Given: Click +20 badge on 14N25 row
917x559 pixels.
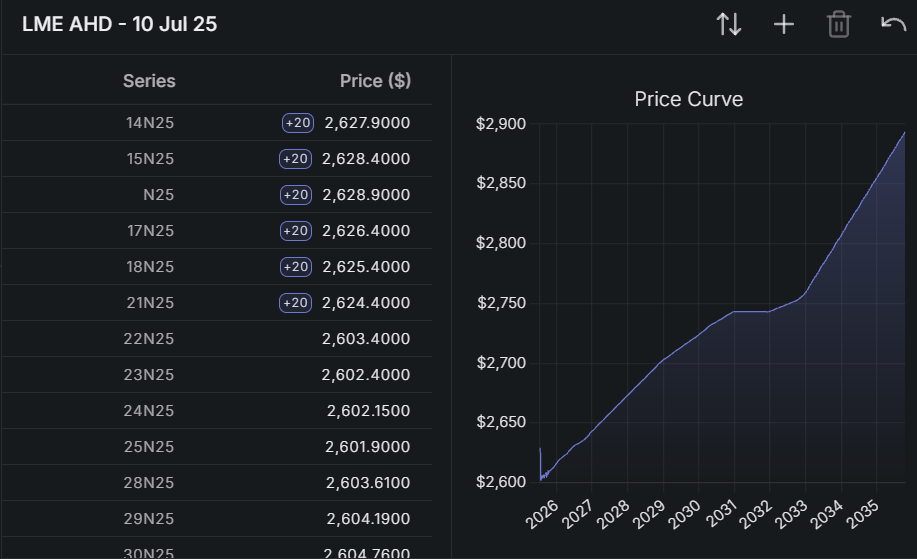Looking at the screenshot, I should pyautogui.click(x=298, y=123).
